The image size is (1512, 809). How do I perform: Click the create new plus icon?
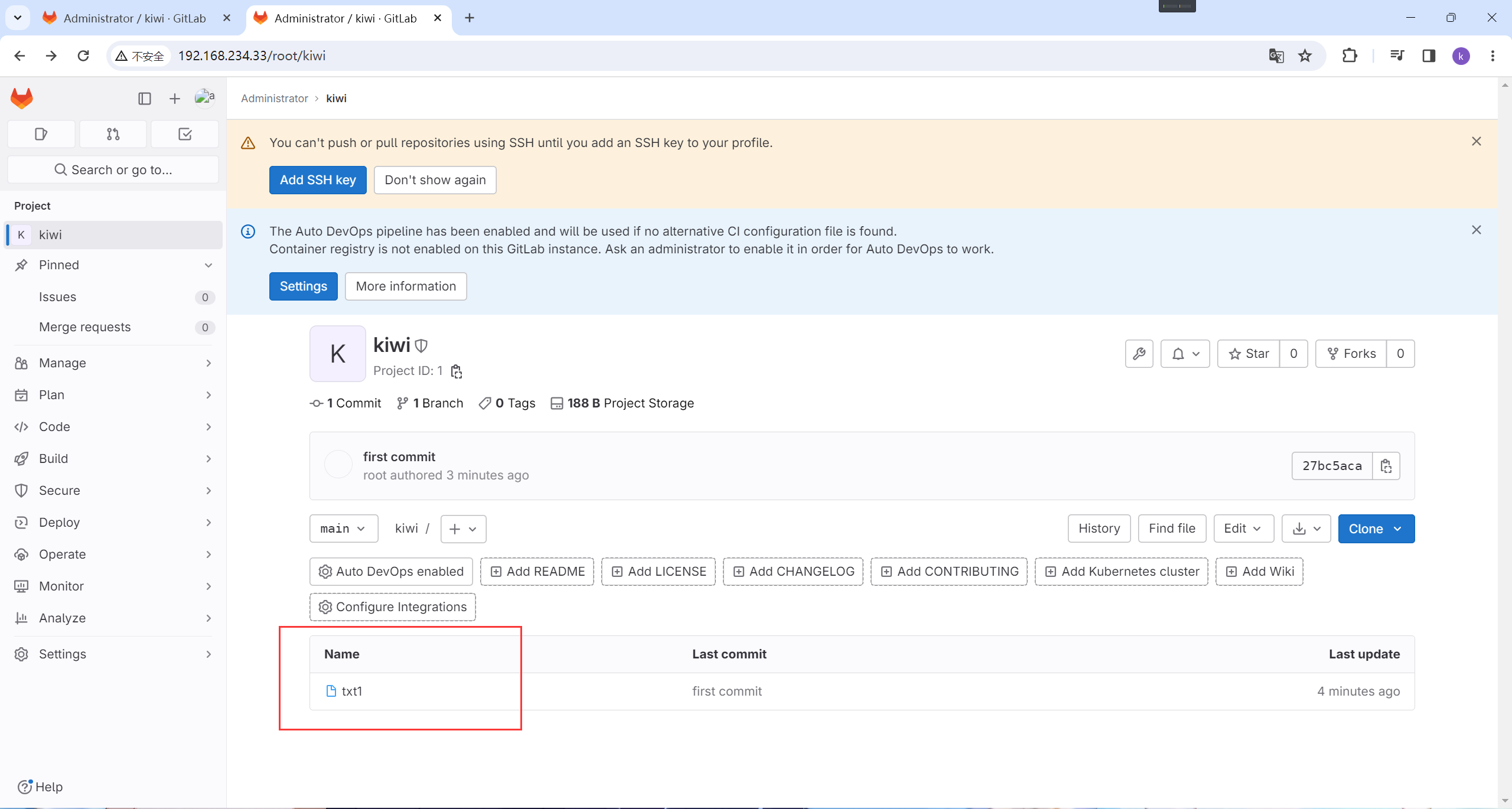click(174, 99)
